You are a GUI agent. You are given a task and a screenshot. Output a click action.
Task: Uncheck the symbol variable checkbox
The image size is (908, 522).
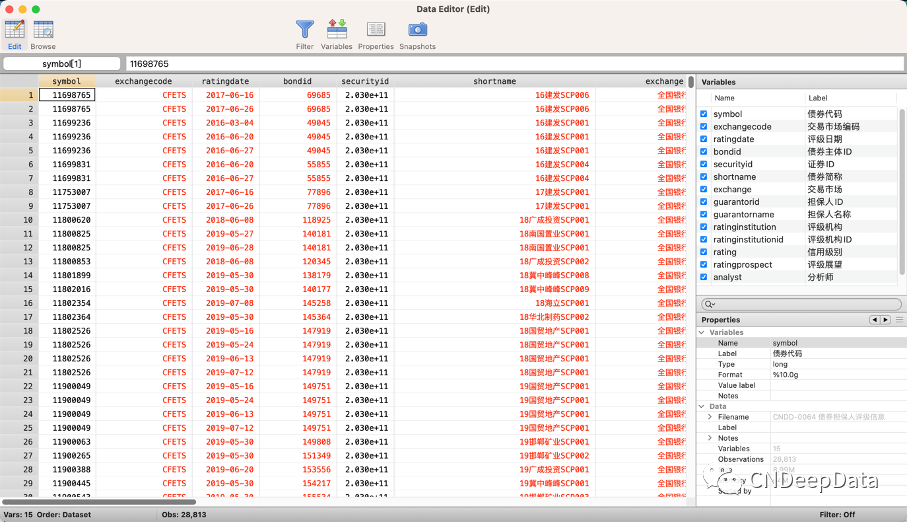click(704, 114)
